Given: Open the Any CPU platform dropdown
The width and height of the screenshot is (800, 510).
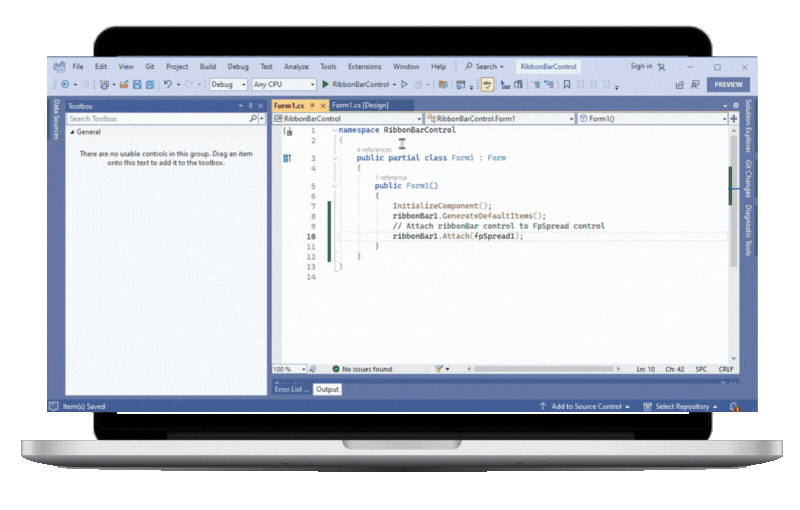Looking at the screenshot, I should (284, 85).
